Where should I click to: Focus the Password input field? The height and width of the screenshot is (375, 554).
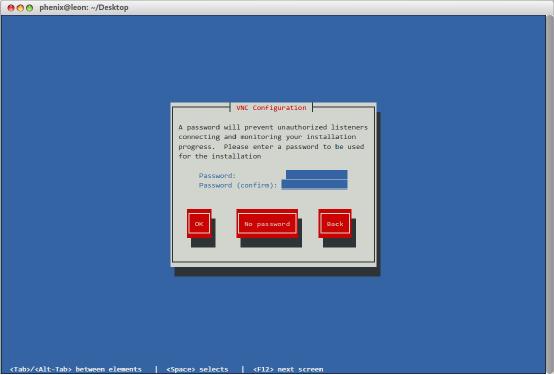(317, 175)
